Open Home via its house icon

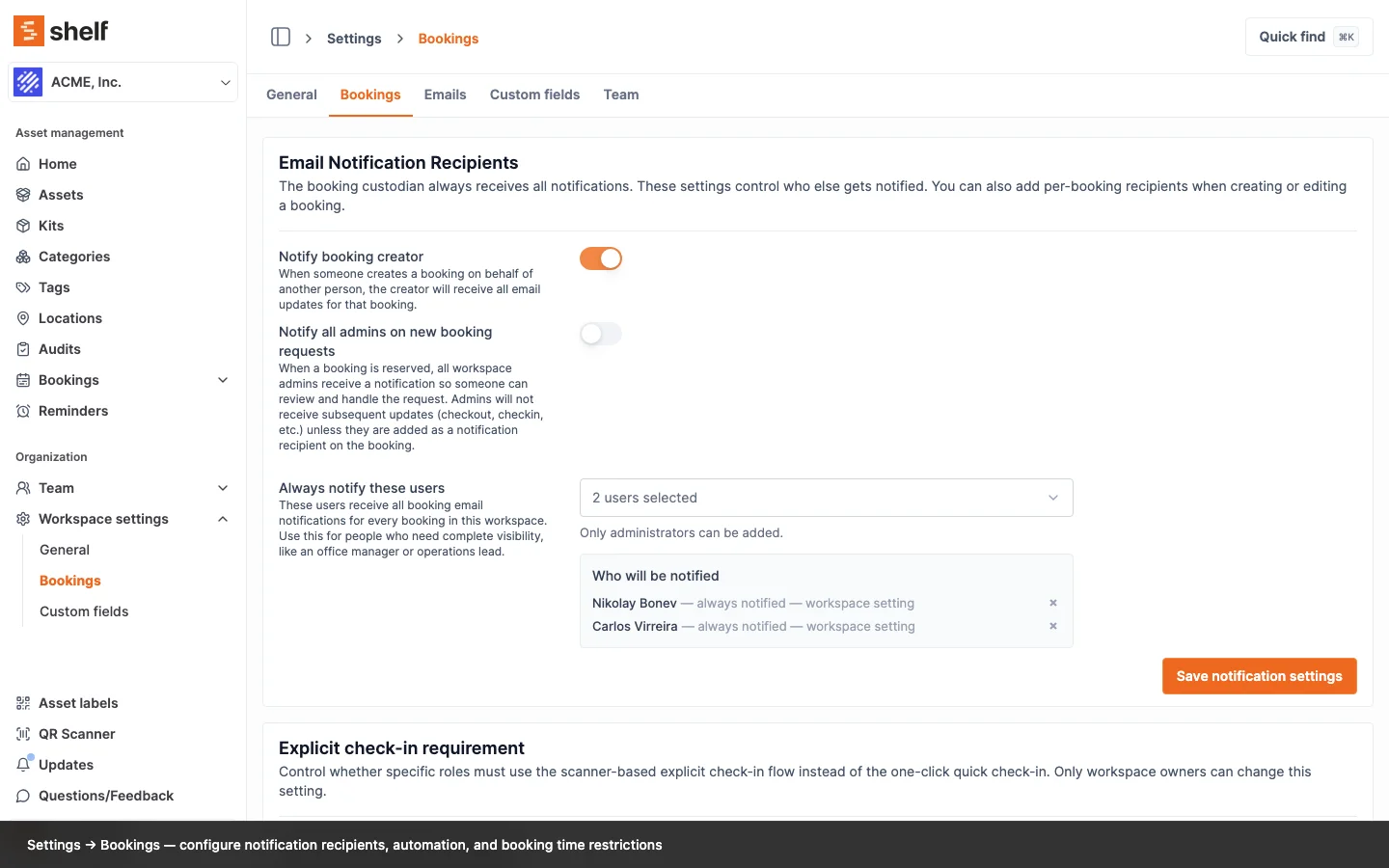[x=23, y=164]
